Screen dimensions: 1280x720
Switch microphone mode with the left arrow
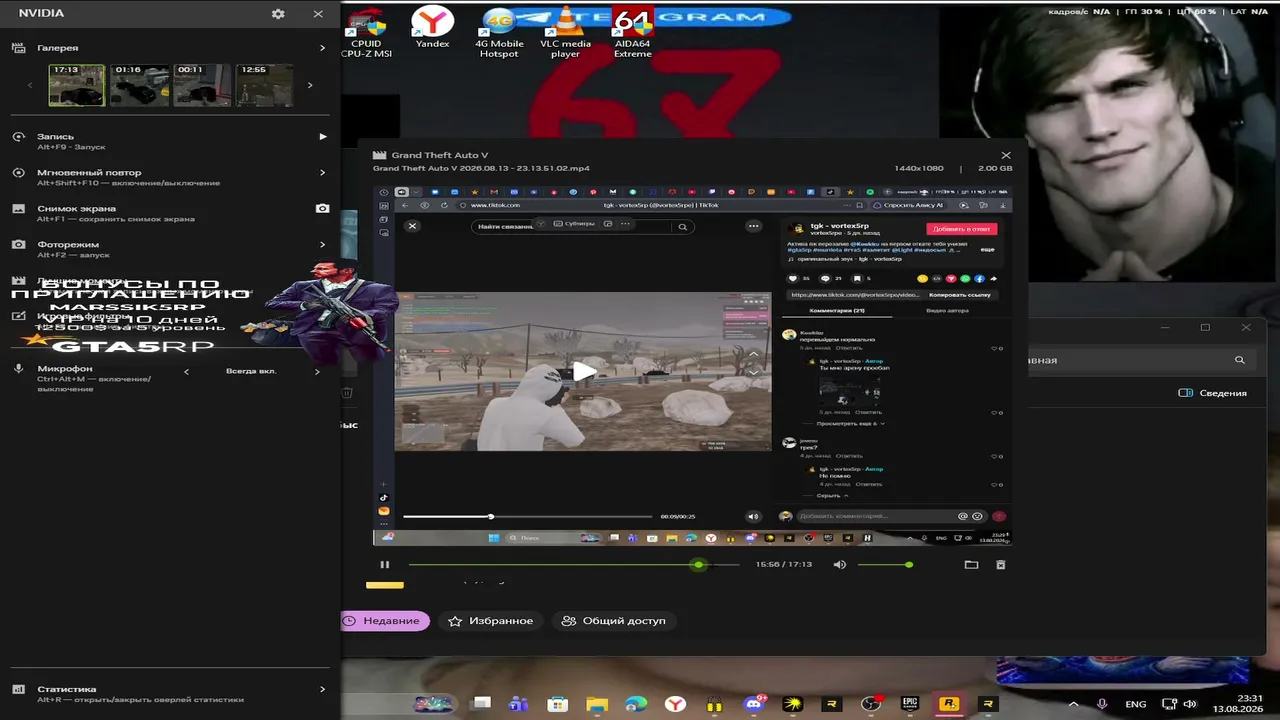click(x=186, y=372)
